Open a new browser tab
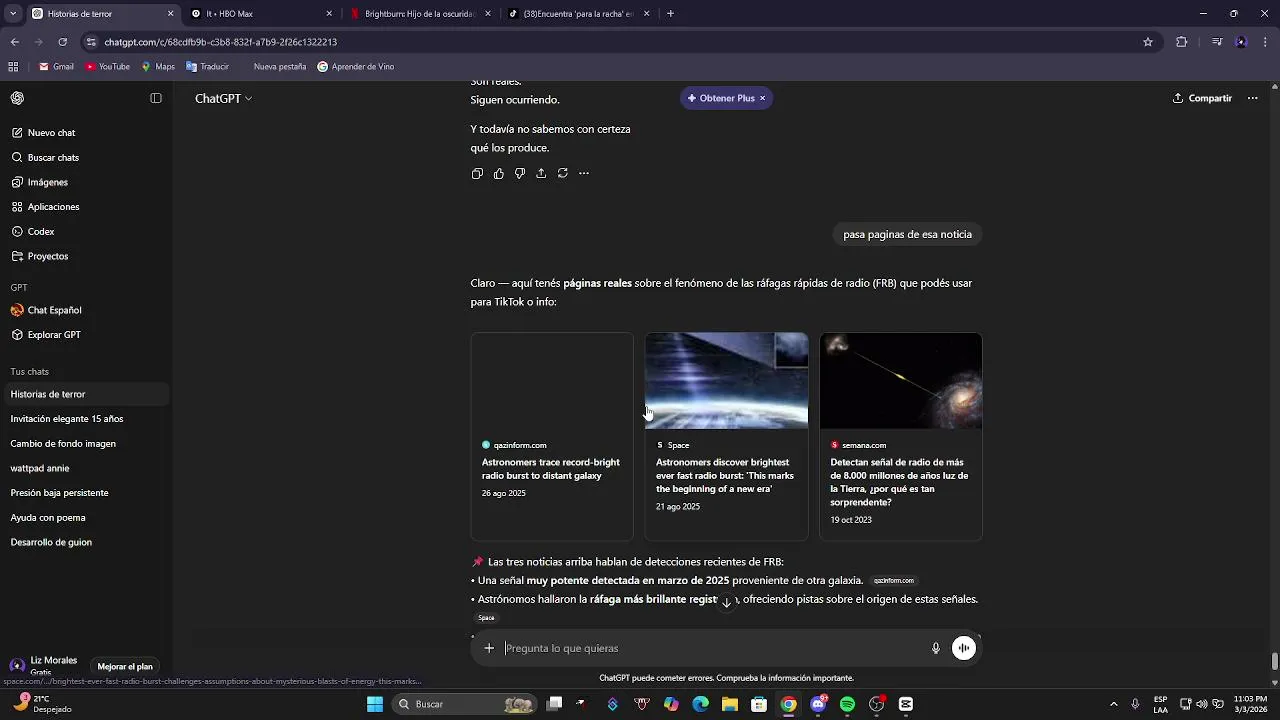 (670, 14)
